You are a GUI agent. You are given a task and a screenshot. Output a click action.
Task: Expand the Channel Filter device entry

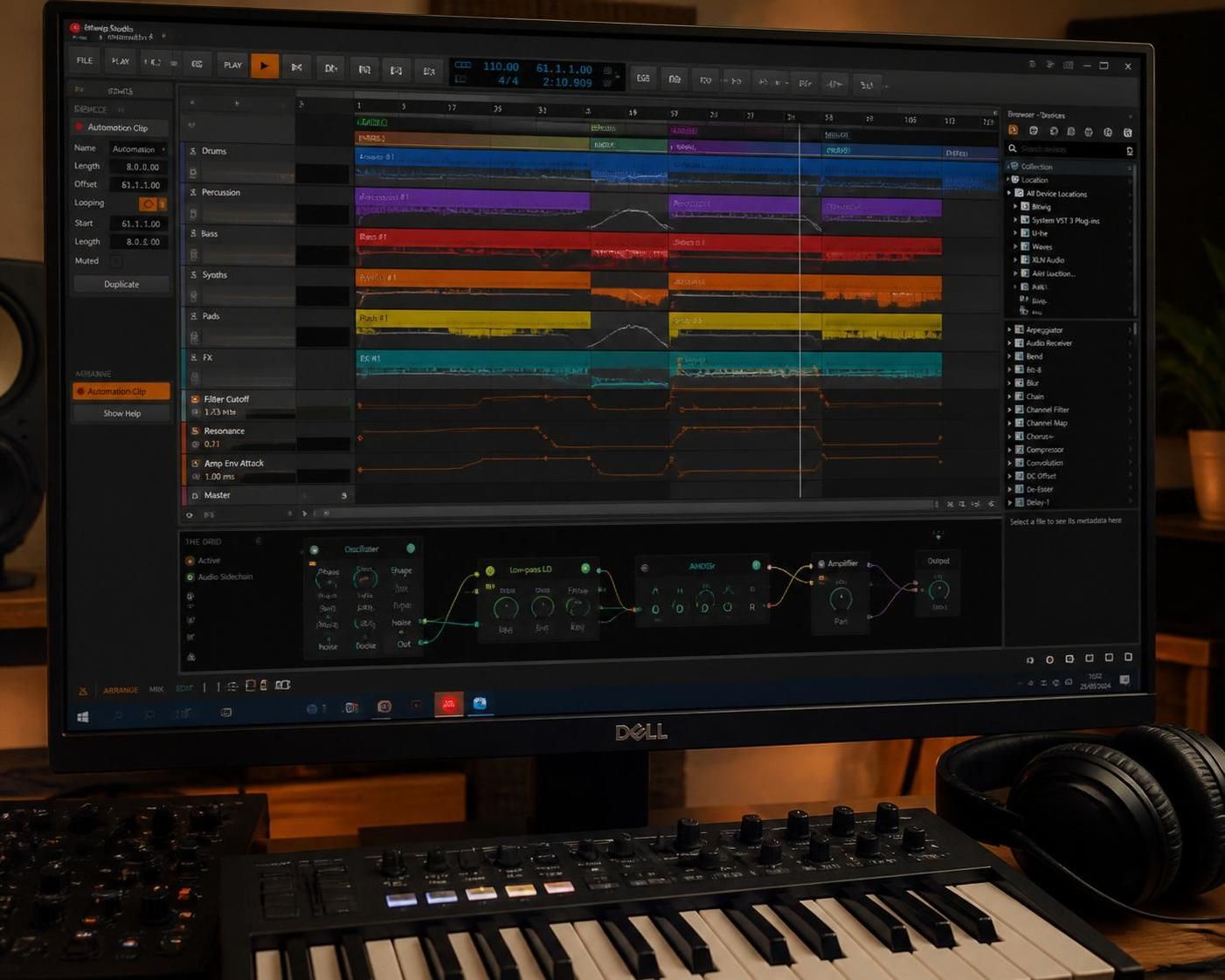[1010, 410]
